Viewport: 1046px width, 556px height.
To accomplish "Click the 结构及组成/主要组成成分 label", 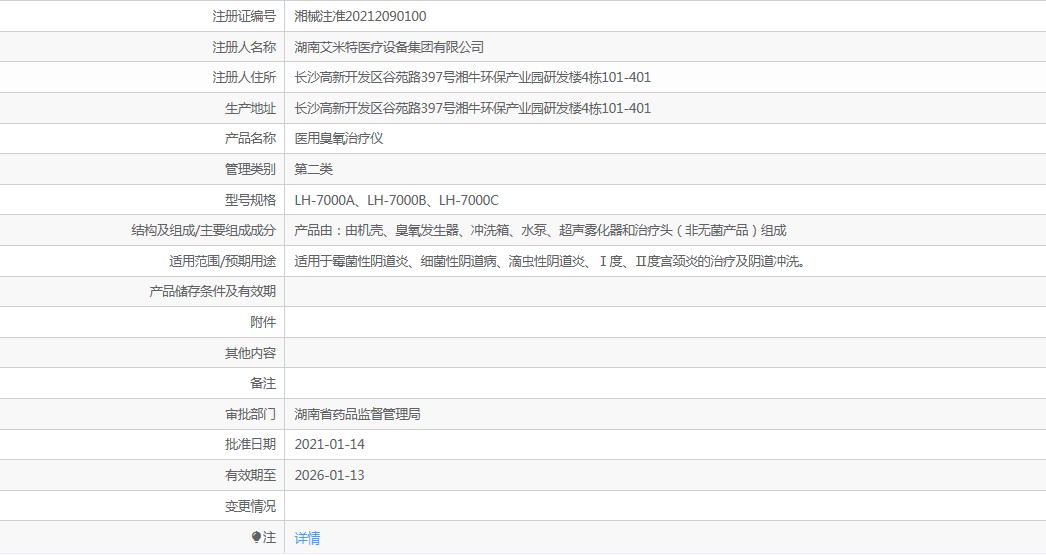I will point(203,230).
